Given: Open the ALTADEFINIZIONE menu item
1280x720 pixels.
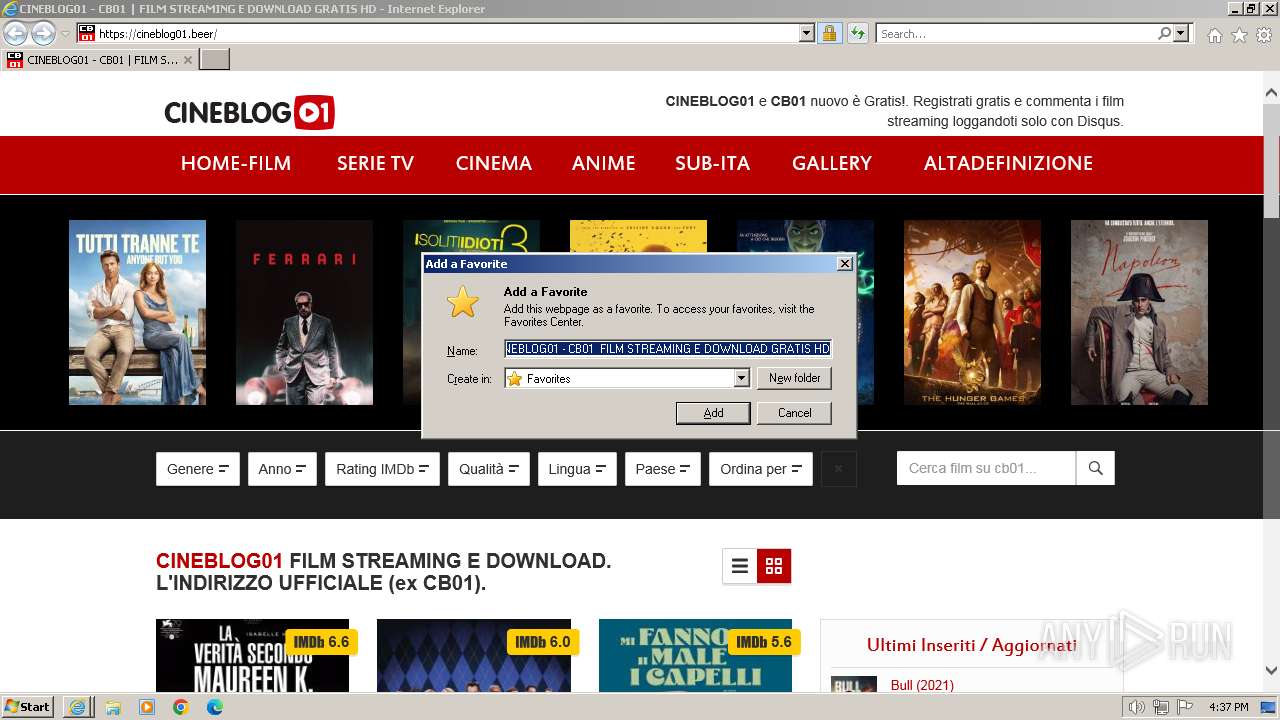Looking at the screenshot, I should [1008, 163].
